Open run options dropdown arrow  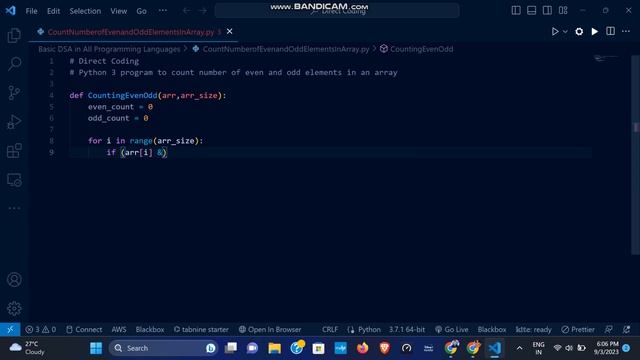565,31
